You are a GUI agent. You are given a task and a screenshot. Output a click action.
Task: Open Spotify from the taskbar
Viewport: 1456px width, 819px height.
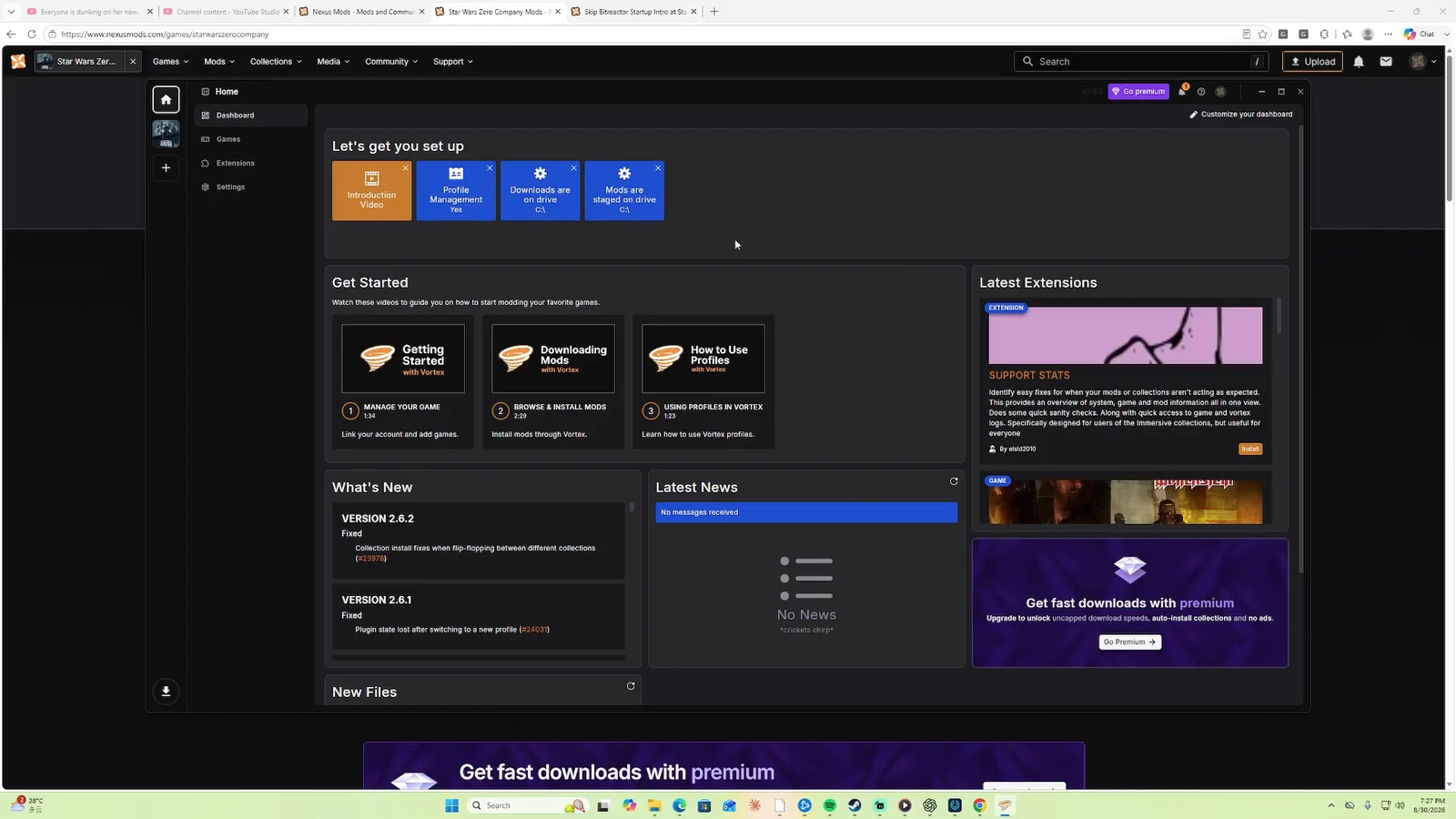click(x=830, y=805)
